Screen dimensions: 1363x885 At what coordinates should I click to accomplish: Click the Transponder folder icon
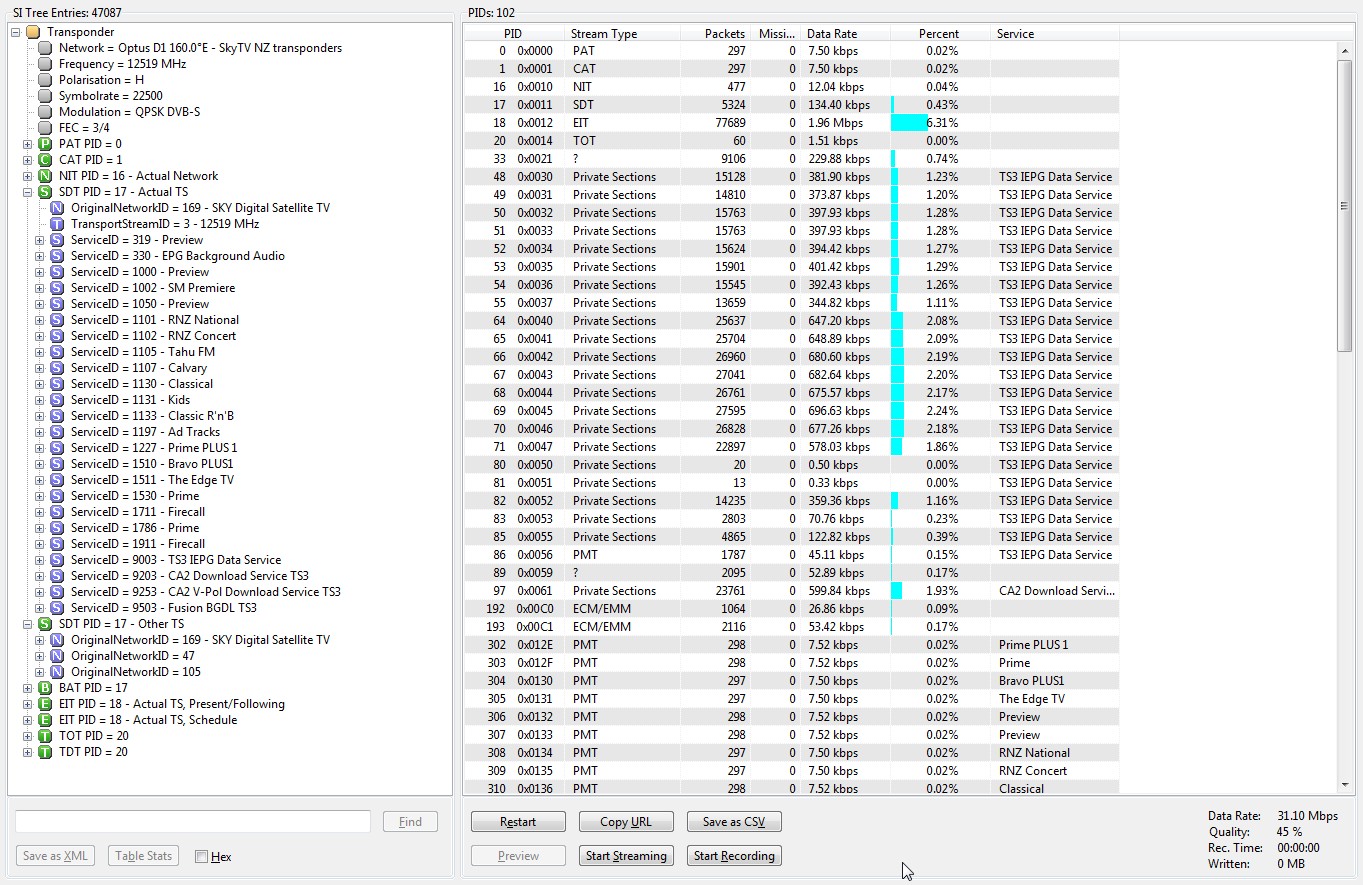pos(33,32)
